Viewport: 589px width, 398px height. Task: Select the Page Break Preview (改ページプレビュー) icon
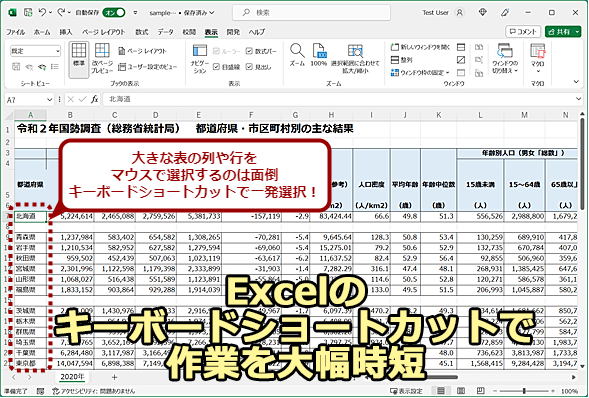102,58
